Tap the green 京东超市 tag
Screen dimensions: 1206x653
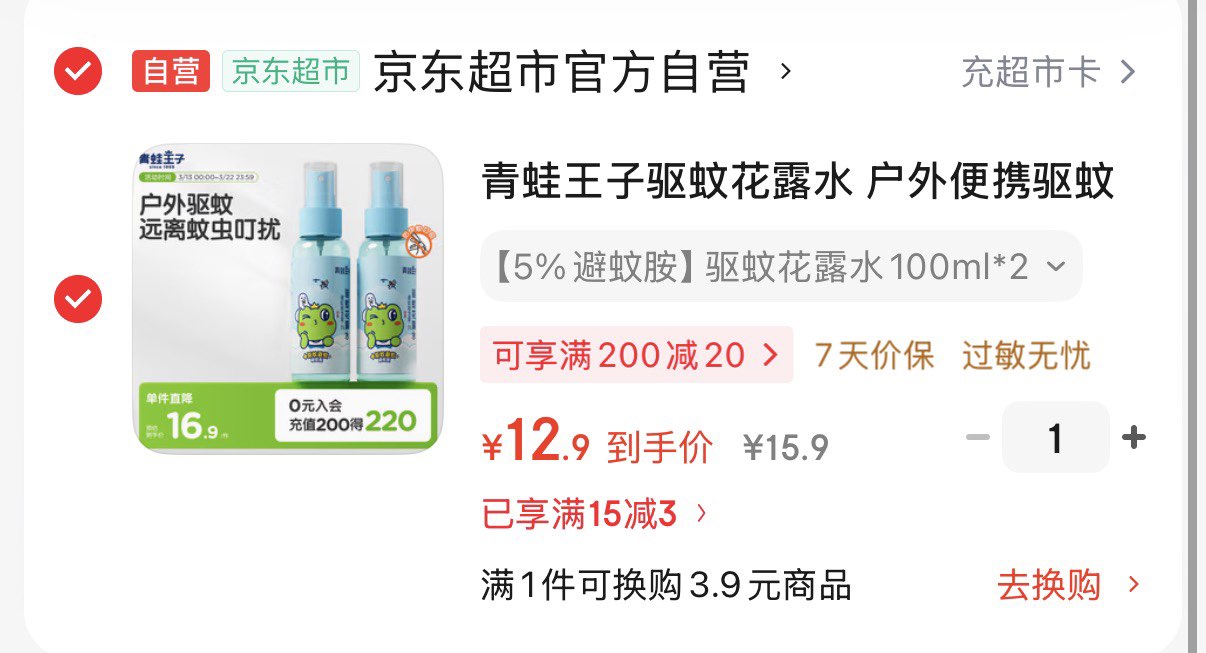pyautogui.click(x=291, y=71)
